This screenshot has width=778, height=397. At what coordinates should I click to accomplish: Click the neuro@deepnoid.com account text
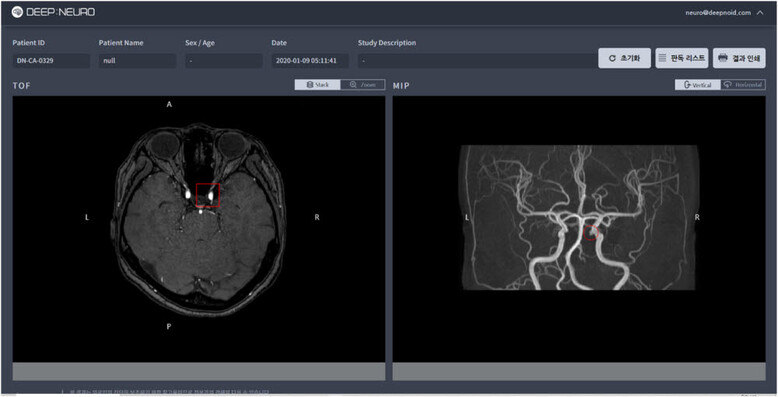(718, 12)
